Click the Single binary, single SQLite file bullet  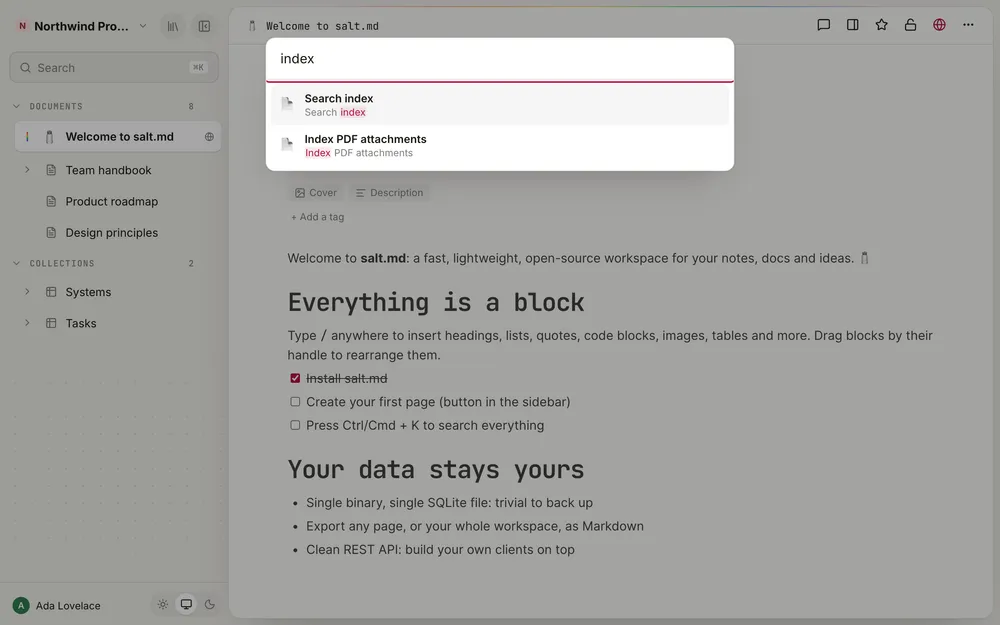click(449, 503)
